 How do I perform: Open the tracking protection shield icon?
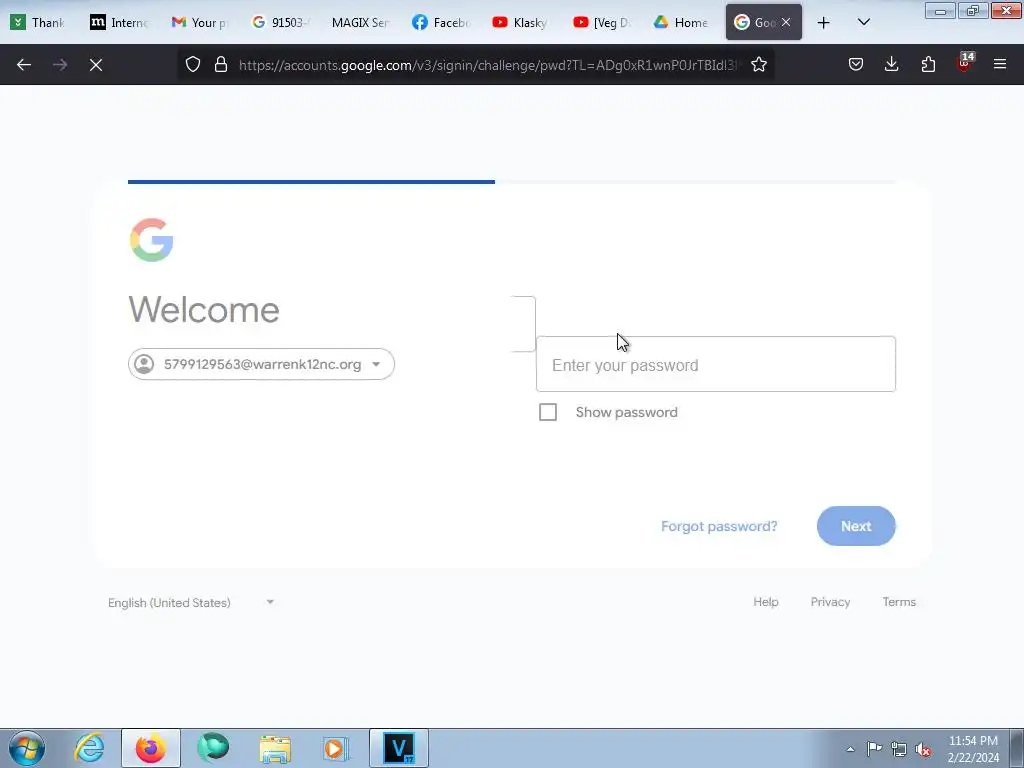click(193, 65)
